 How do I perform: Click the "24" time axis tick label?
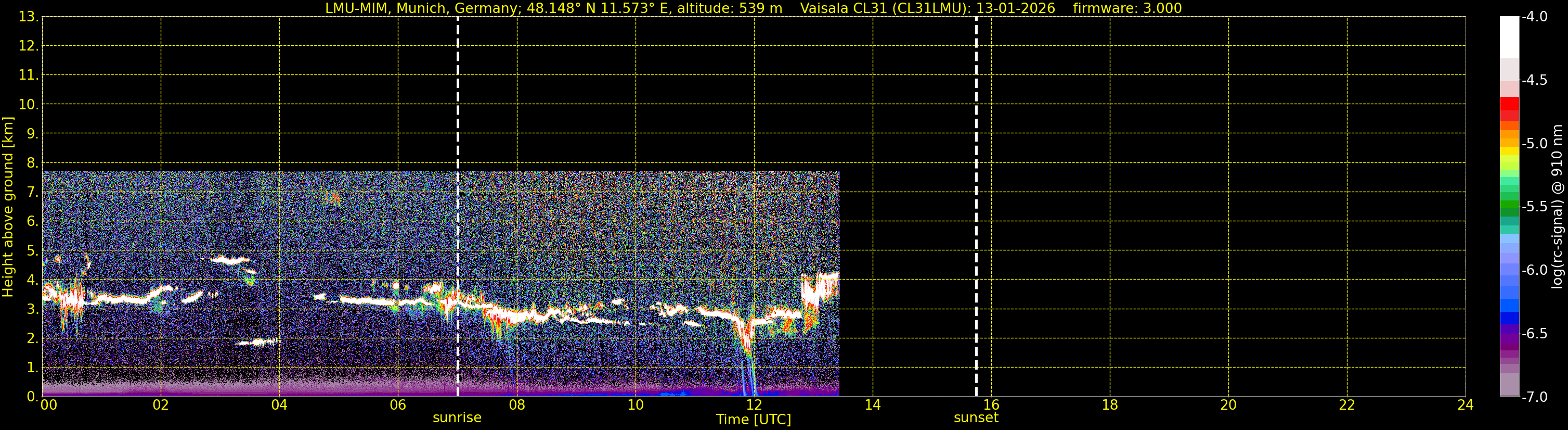coord(1466,405)
